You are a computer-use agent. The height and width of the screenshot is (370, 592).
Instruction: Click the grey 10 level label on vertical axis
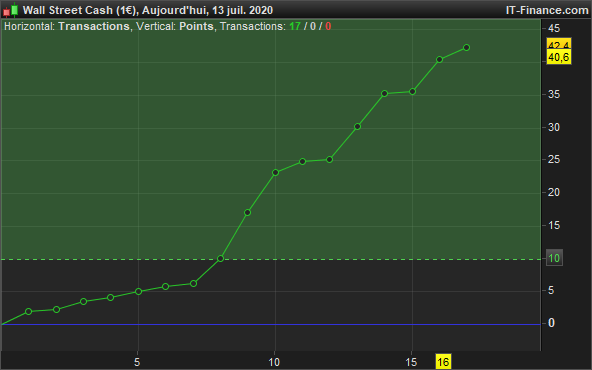coord(554,258)
